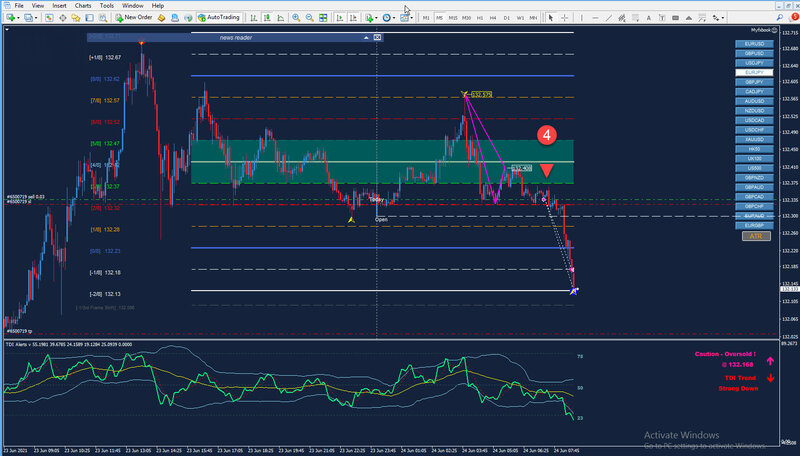Expand the new chart dropdown arrow
Screen dimensions: 800x456
(19, 18)
